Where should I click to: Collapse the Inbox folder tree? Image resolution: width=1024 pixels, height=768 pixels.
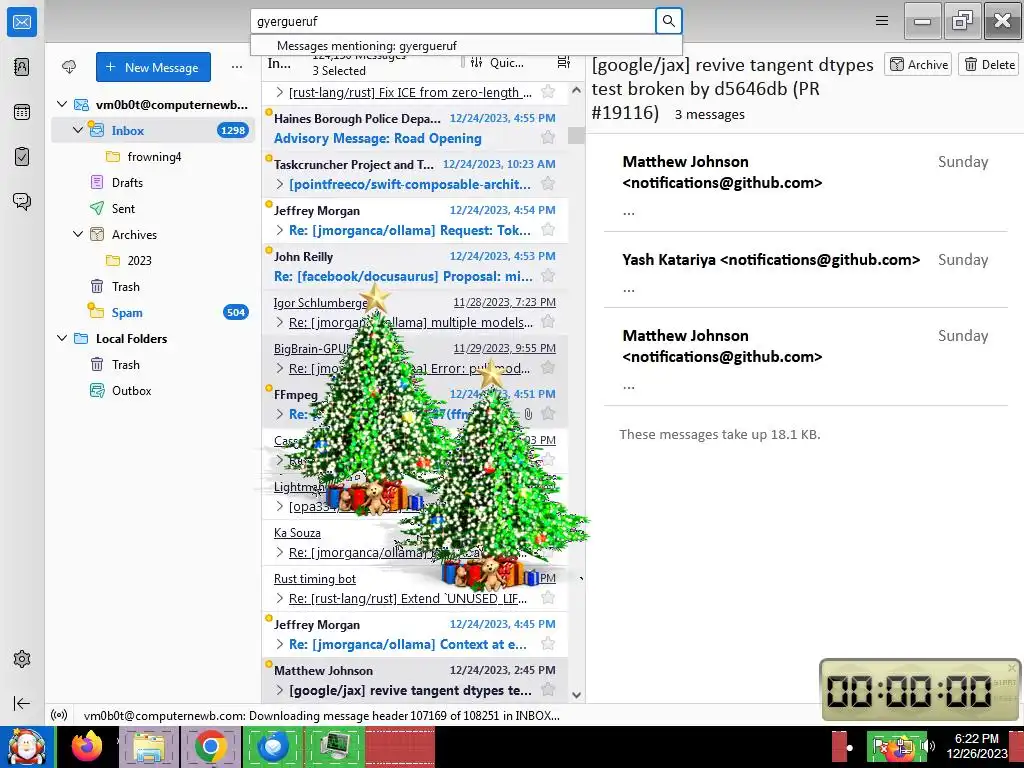coord(78,130)
